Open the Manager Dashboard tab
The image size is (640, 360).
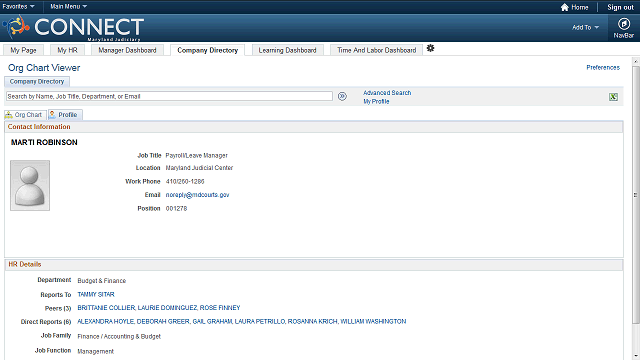[x=127, y=50]
